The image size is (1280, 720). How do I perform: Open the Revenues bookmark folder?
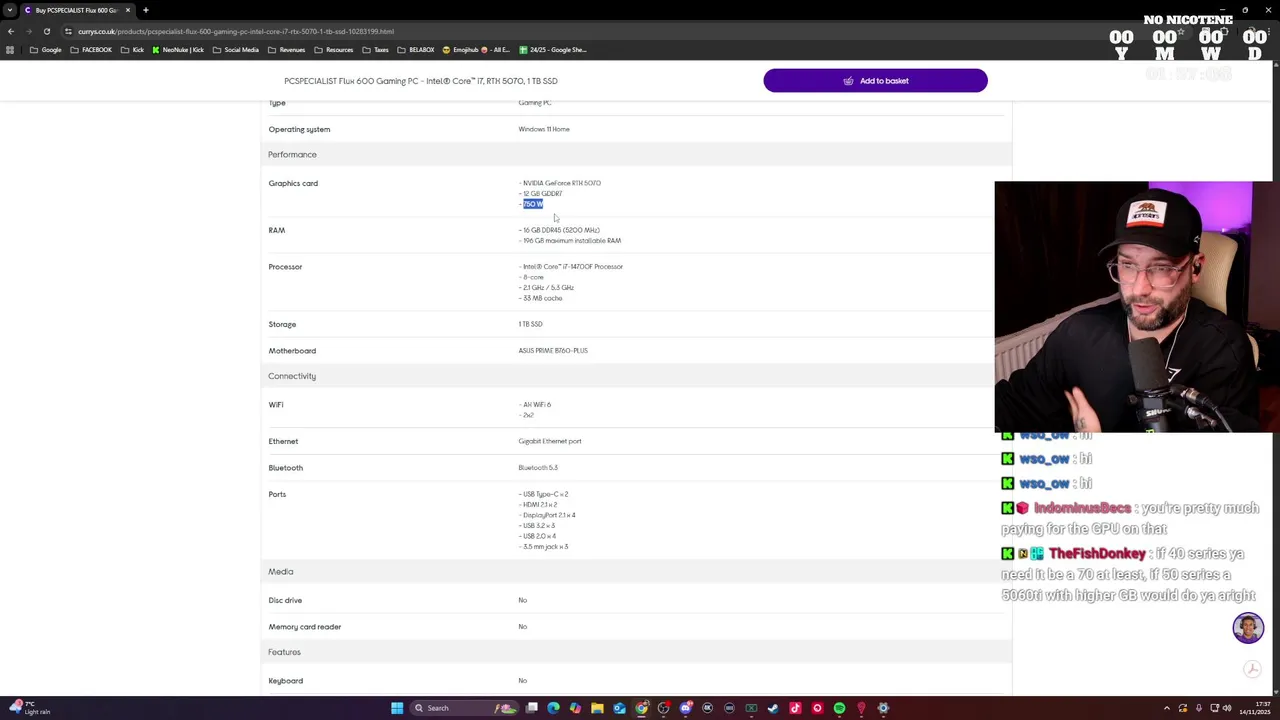click(286, 50)
